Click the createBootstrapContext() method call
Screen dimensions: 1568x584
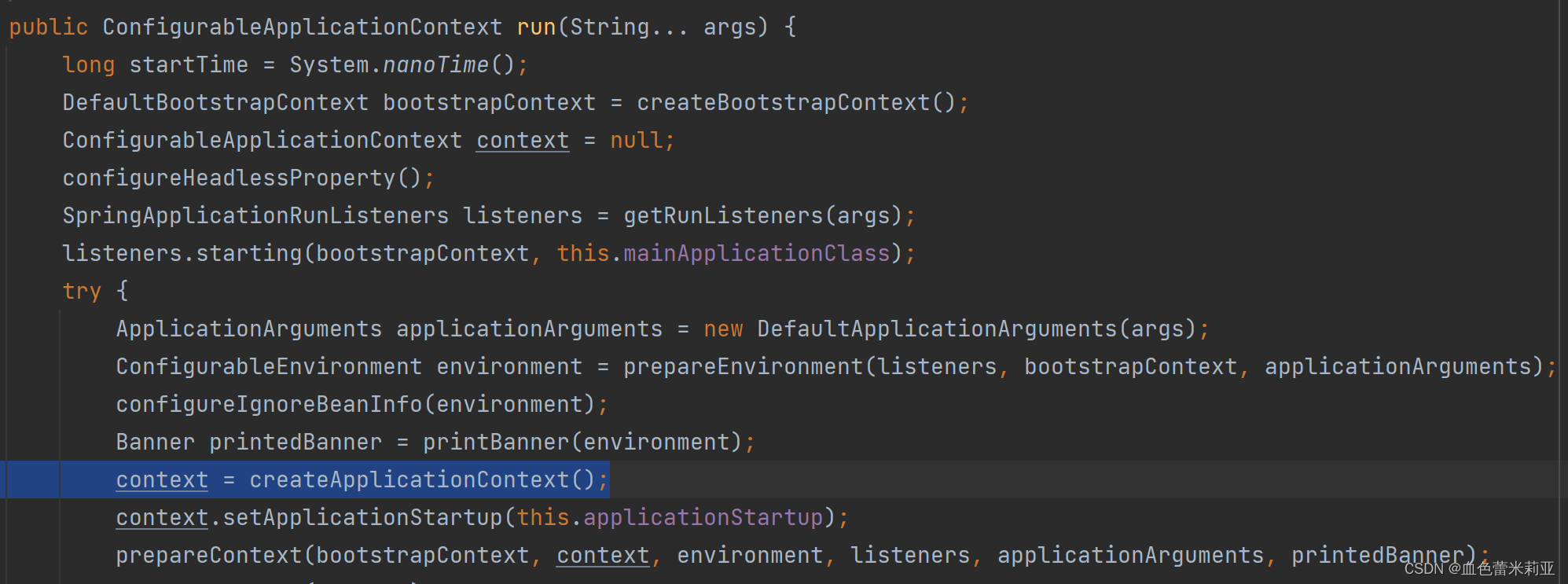click(x=796, y=102)
